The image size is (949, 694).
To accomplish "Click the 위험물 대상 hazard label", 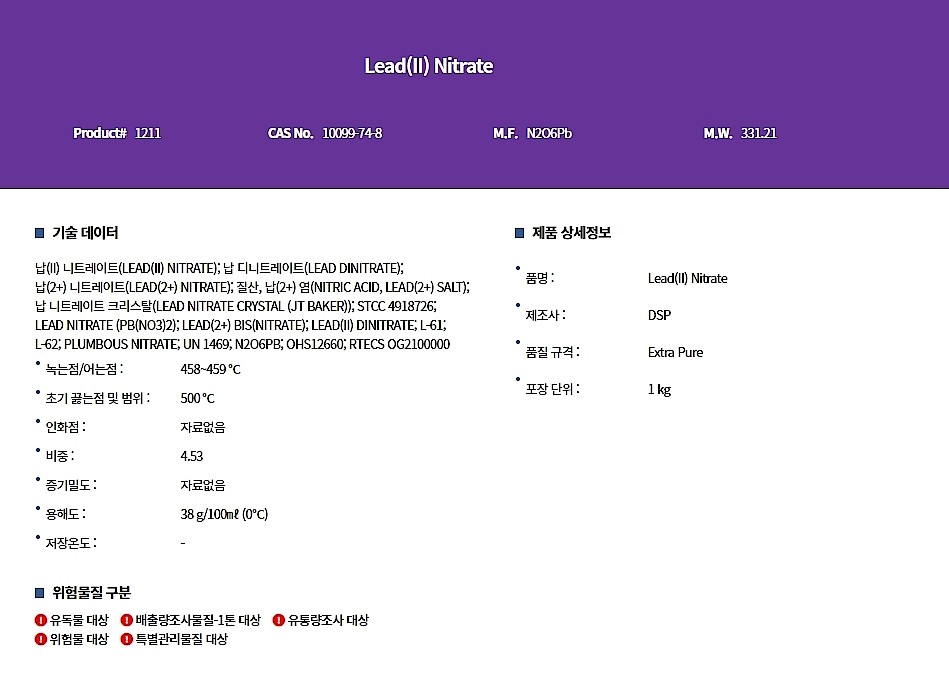I will (79, 639).
